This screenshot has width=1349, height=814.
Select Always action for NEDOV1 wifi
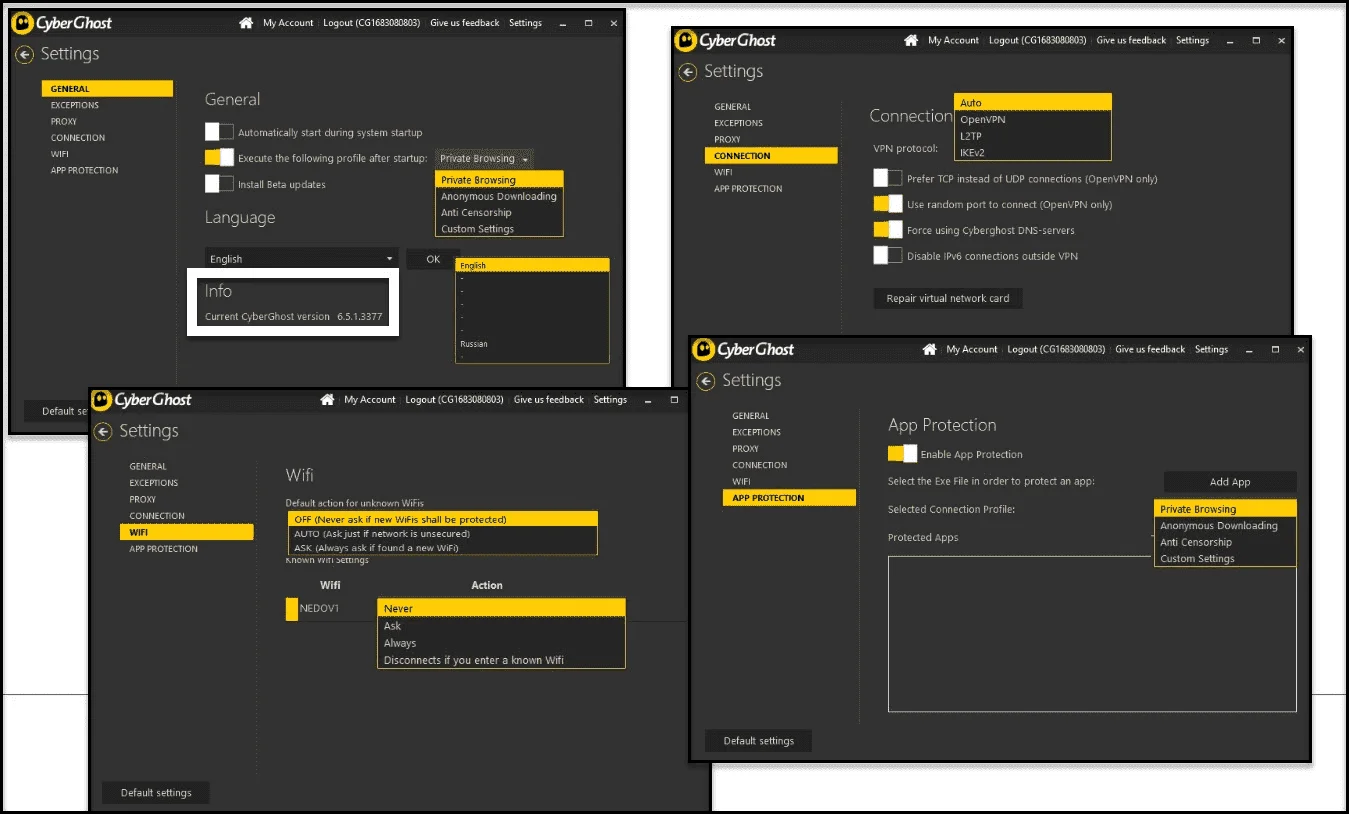tap(501, 643)
